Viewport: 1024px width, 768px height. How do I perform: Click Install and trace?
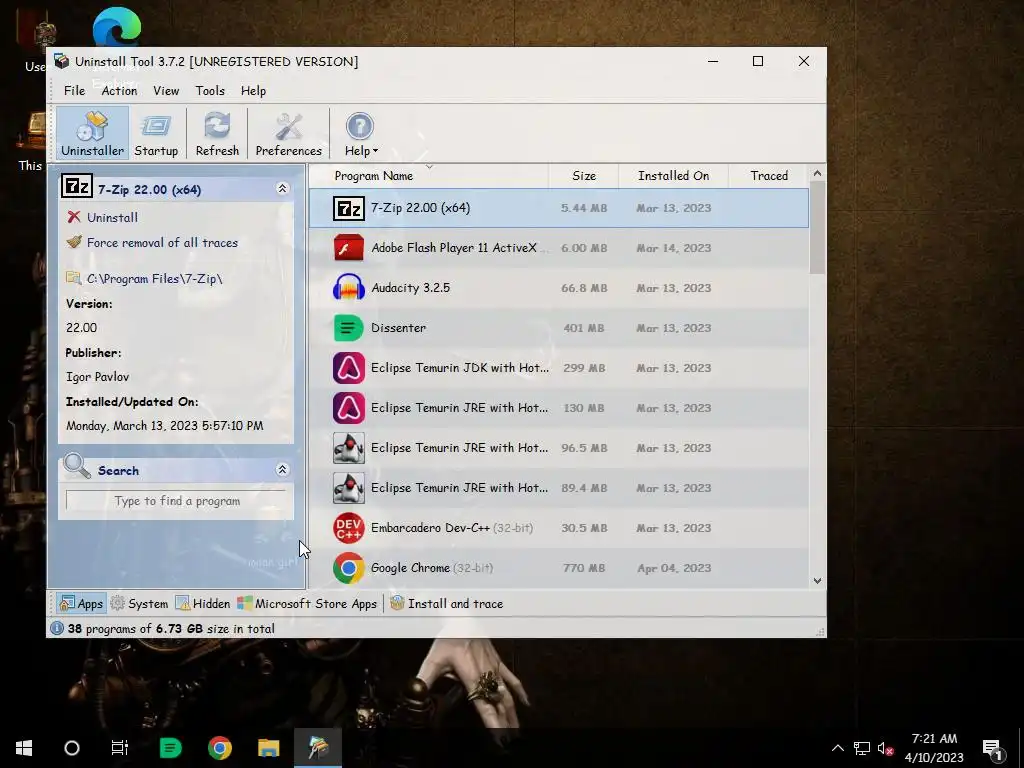point(447,603)
